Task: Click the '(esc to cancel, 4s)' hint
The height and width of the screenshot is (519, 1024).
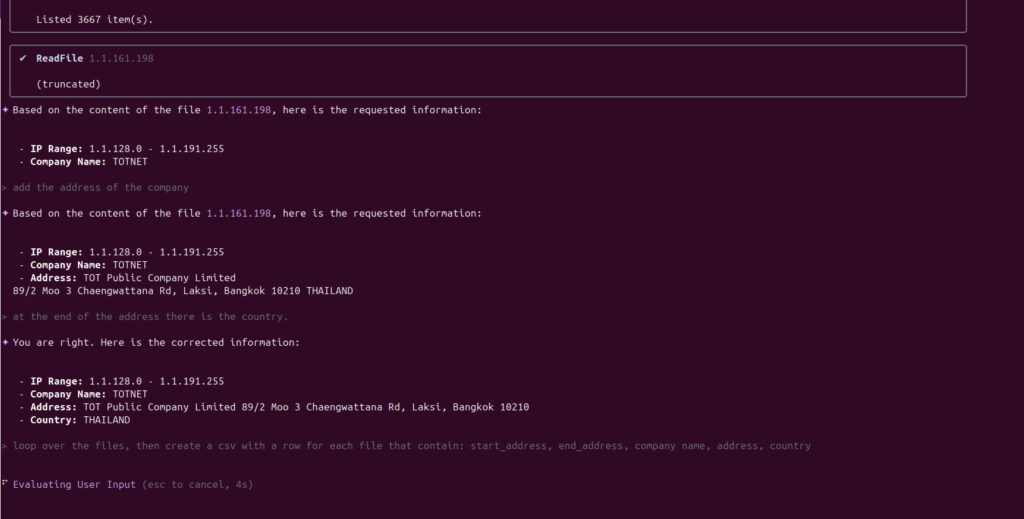Action: [197, 484]
